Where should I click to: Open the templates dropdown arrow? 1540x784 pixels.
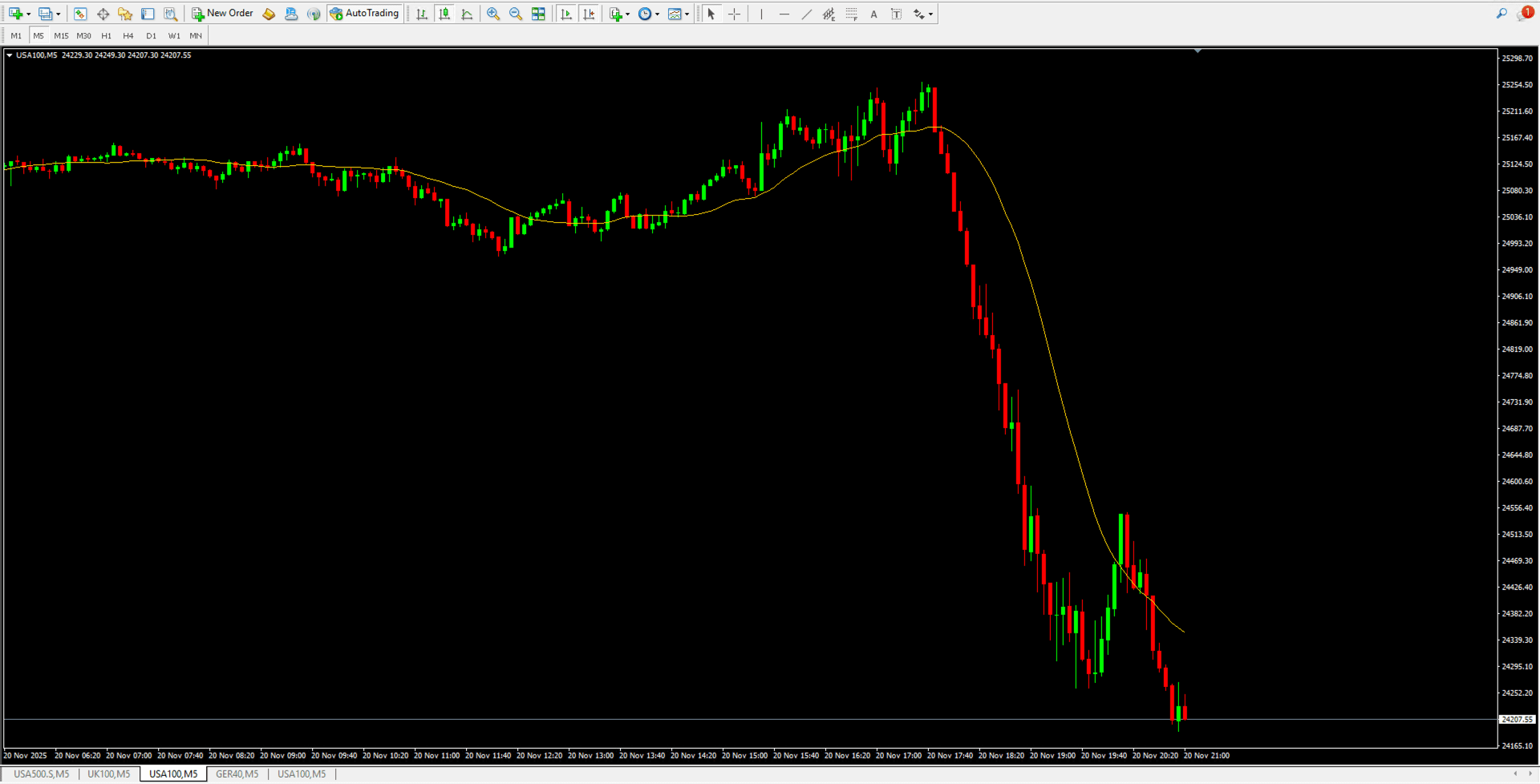point(687,14)
